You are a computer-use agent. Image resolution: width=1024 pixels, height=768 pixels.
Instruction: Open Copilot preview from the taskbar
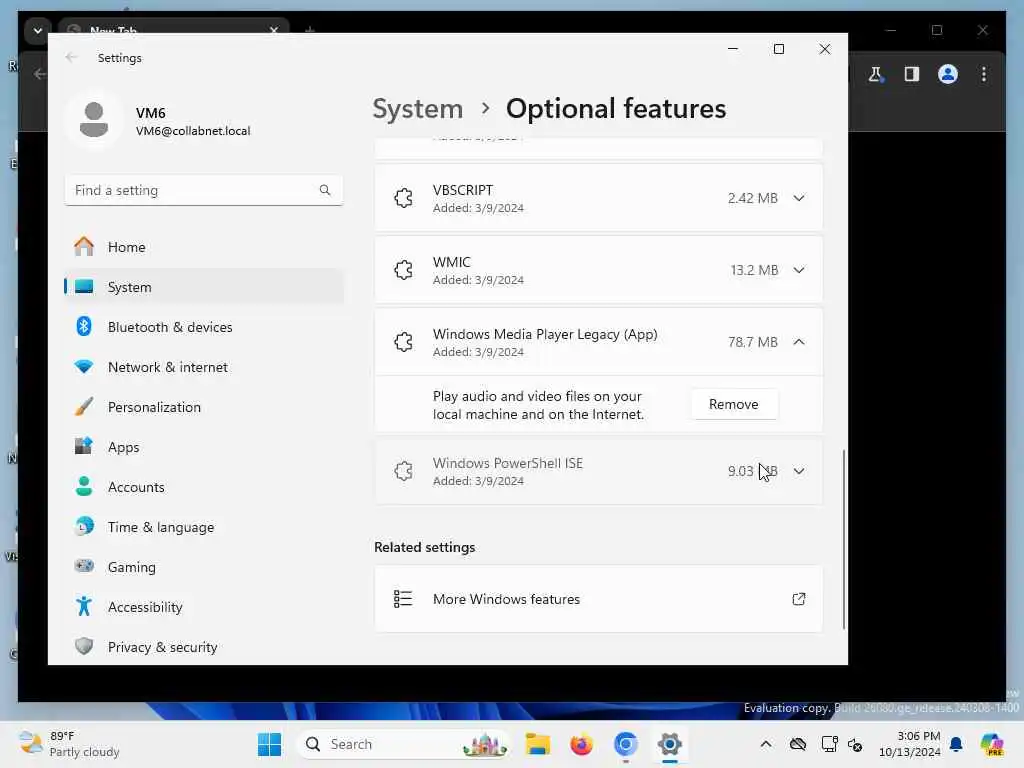(992, 744)
